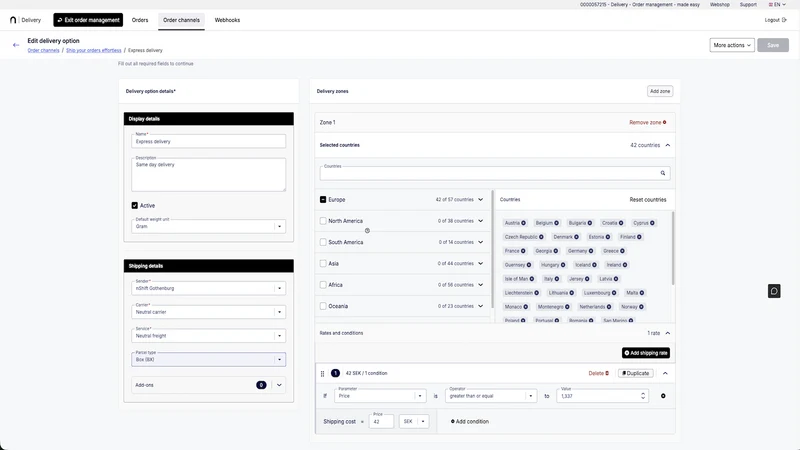Open the Webhooks tab
The width and height of the screenshot is (800, 450).
click(x=227, y=20)
